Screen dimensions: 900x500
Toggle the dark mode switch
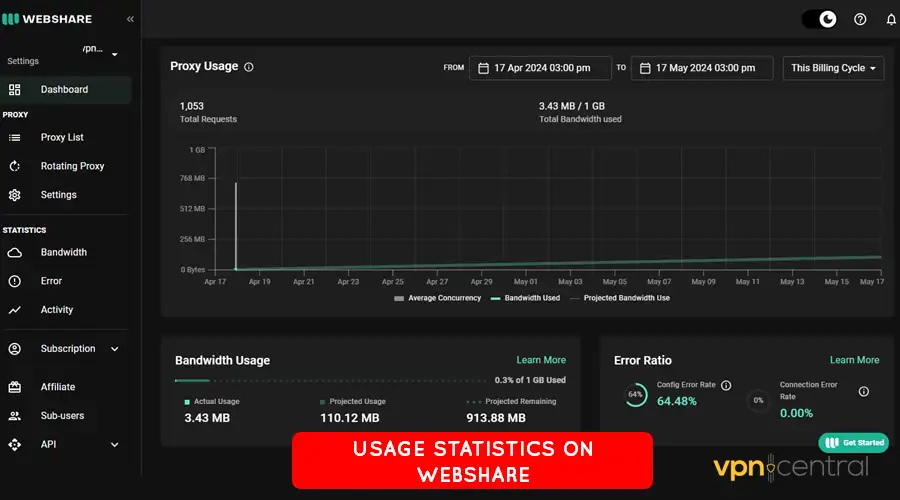(x=819, y=20)
